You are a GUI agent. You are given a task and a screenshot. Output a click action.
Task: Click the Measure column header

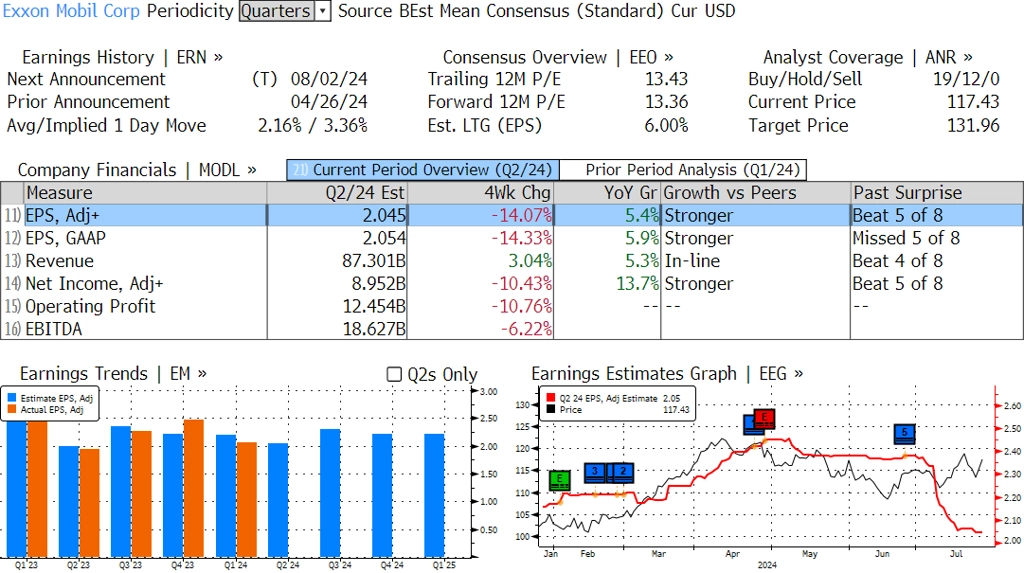point(145,193)
